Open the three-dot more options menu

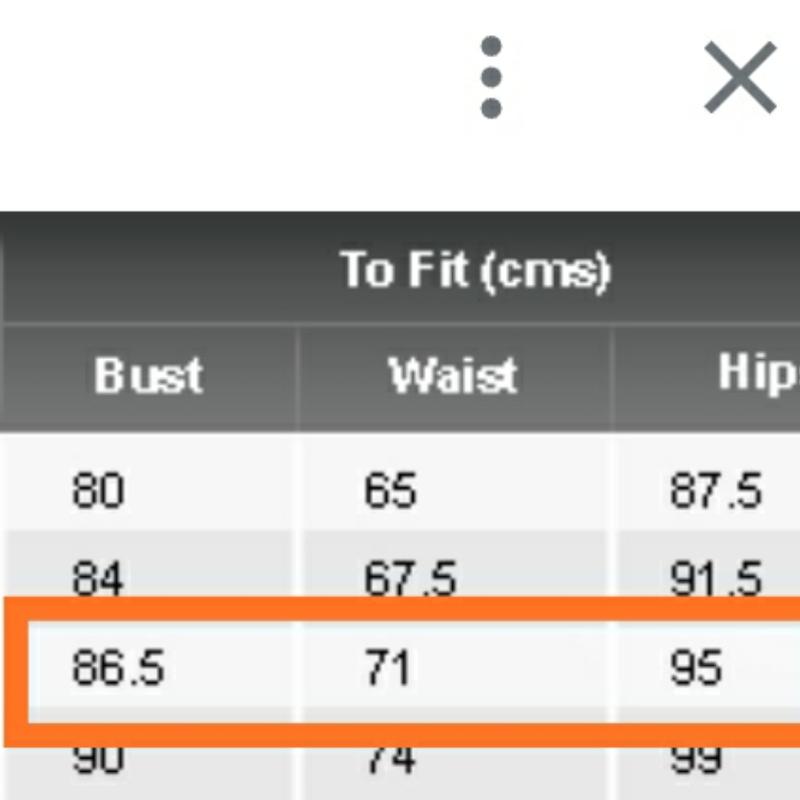point(490,78)
